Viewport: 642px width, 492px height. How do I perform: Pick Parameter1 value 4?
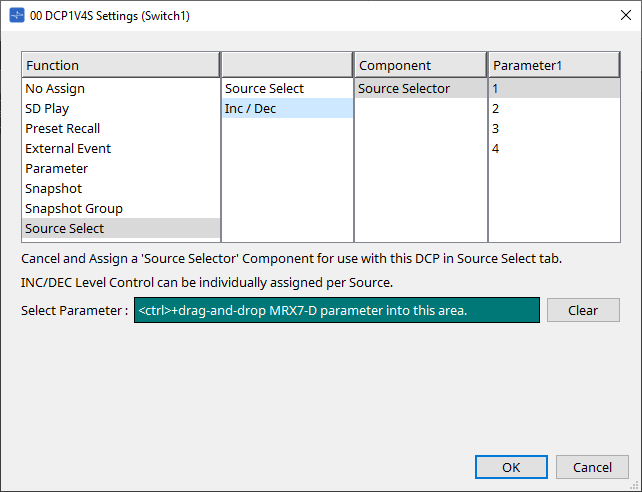pos(554,149)
